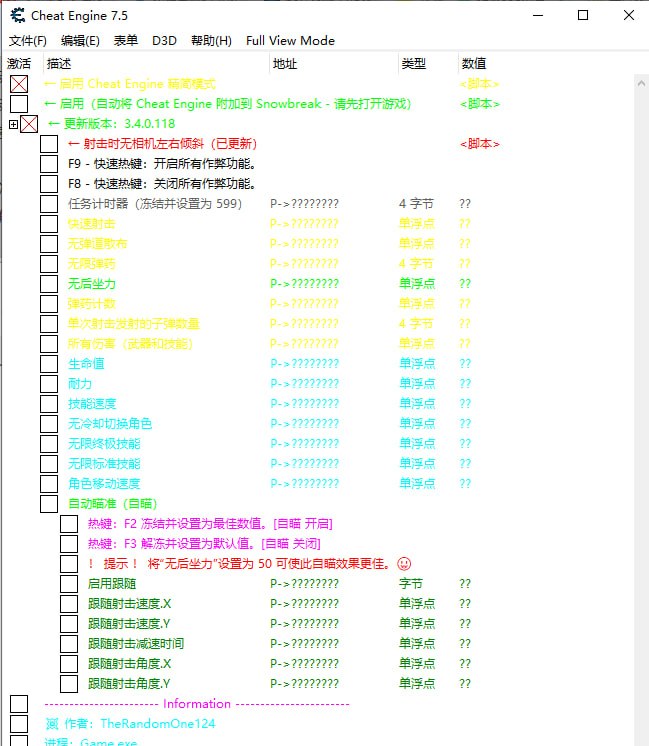This screenshot has height=746, width=649.
Task: Activate 跟随射击角度.X checkbox
Action: tap(69, 664)
